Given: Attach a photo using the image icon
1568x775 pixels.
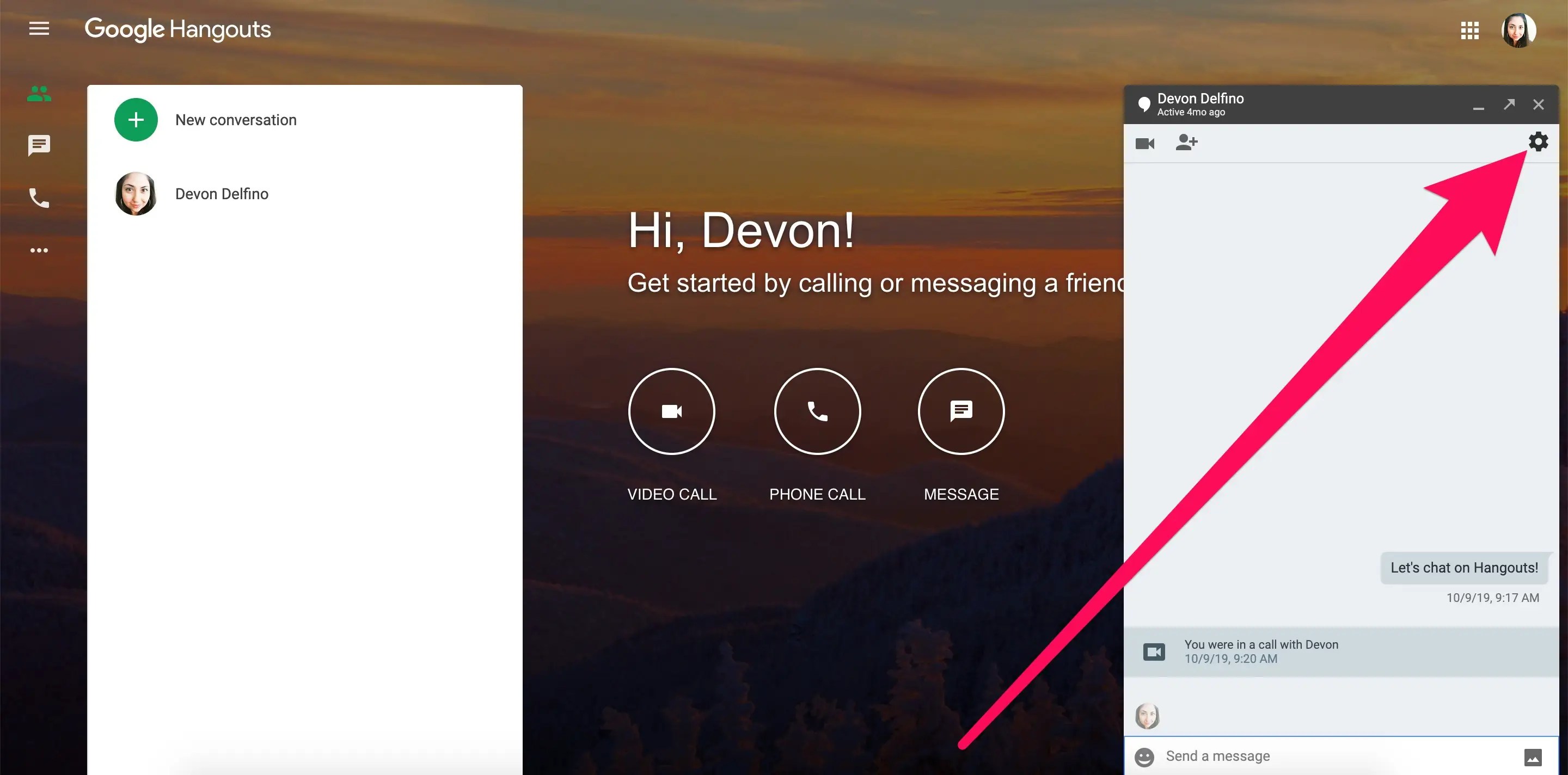Looking at the screenshot, I should click(1533, 758).
